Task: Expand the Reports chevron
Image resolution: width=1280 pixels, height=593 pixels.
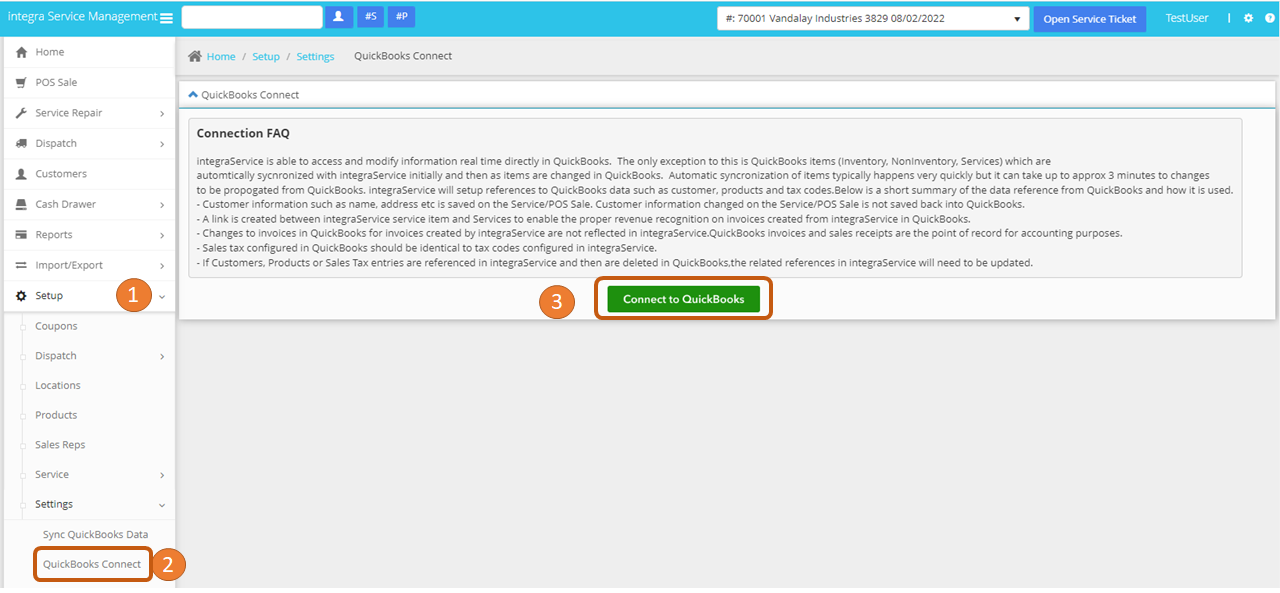Action: [162, 236]
